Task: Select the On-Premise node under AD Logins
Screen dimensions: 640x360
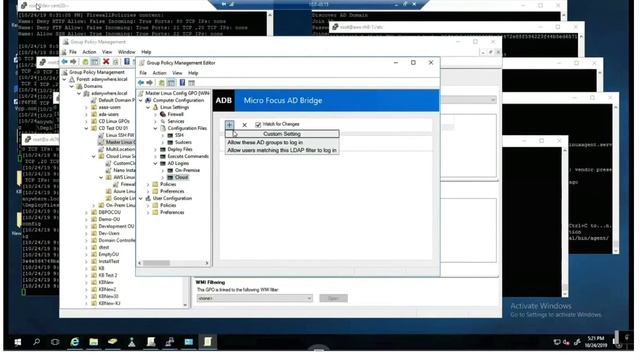Action: [x=187, y=170]
